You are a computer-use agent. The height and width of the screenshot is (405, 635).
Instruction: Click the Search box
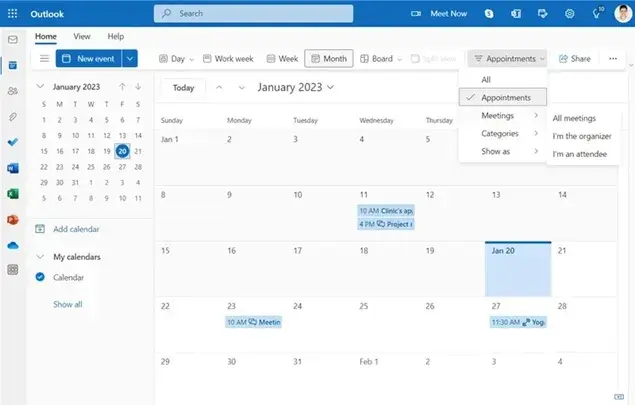point(254,14)
